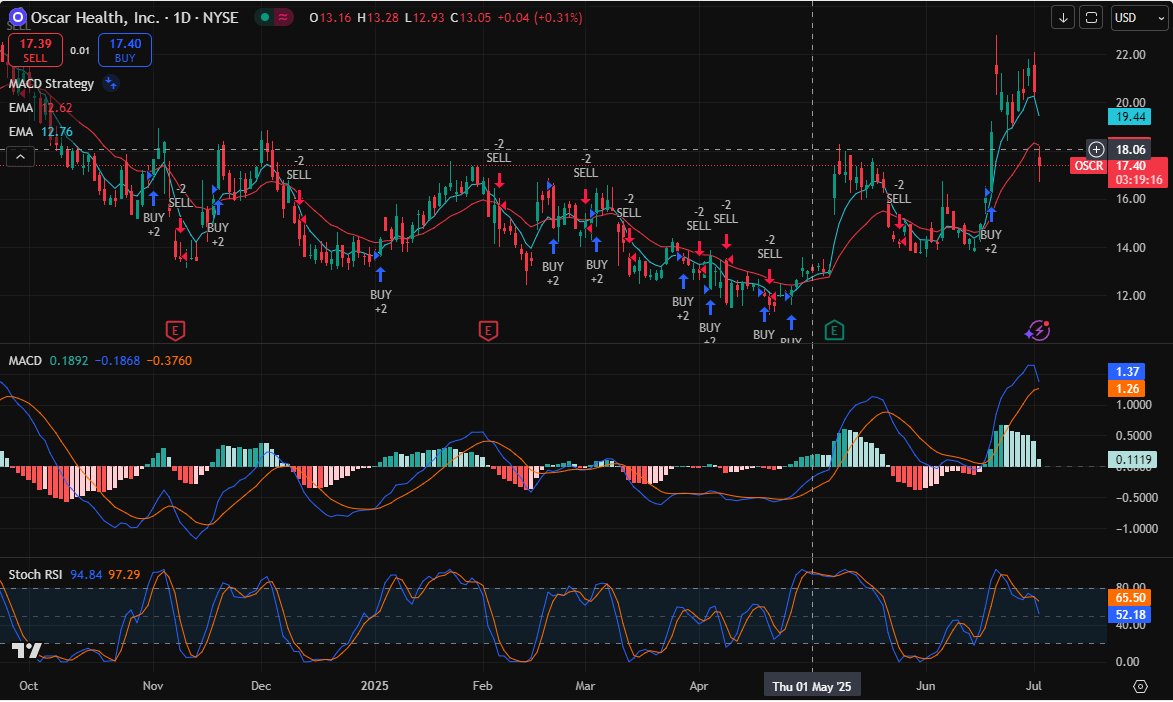Click the 1.37 MACD scale label
1173x702 pixels.
[1127, 371]
